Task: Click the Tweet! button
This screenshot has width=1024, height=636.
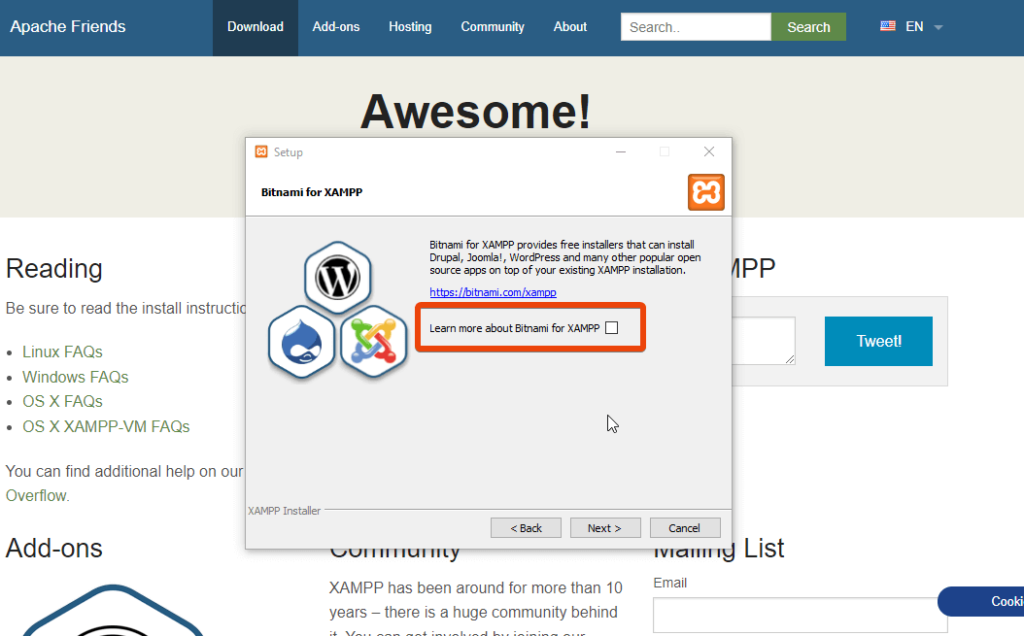Action: point(878,340)
